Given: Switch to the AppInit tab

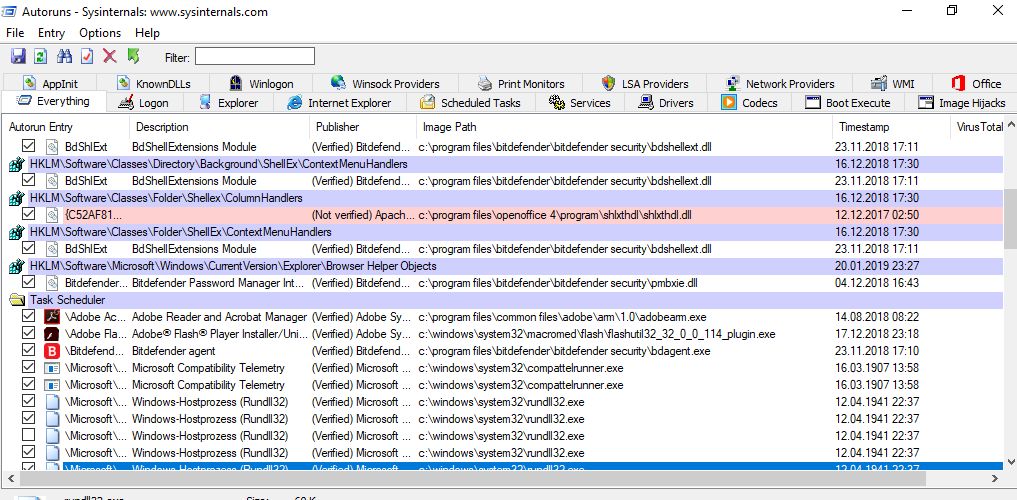Looking at the screenshot, I should pyautogui.click(x=49, y=83).
